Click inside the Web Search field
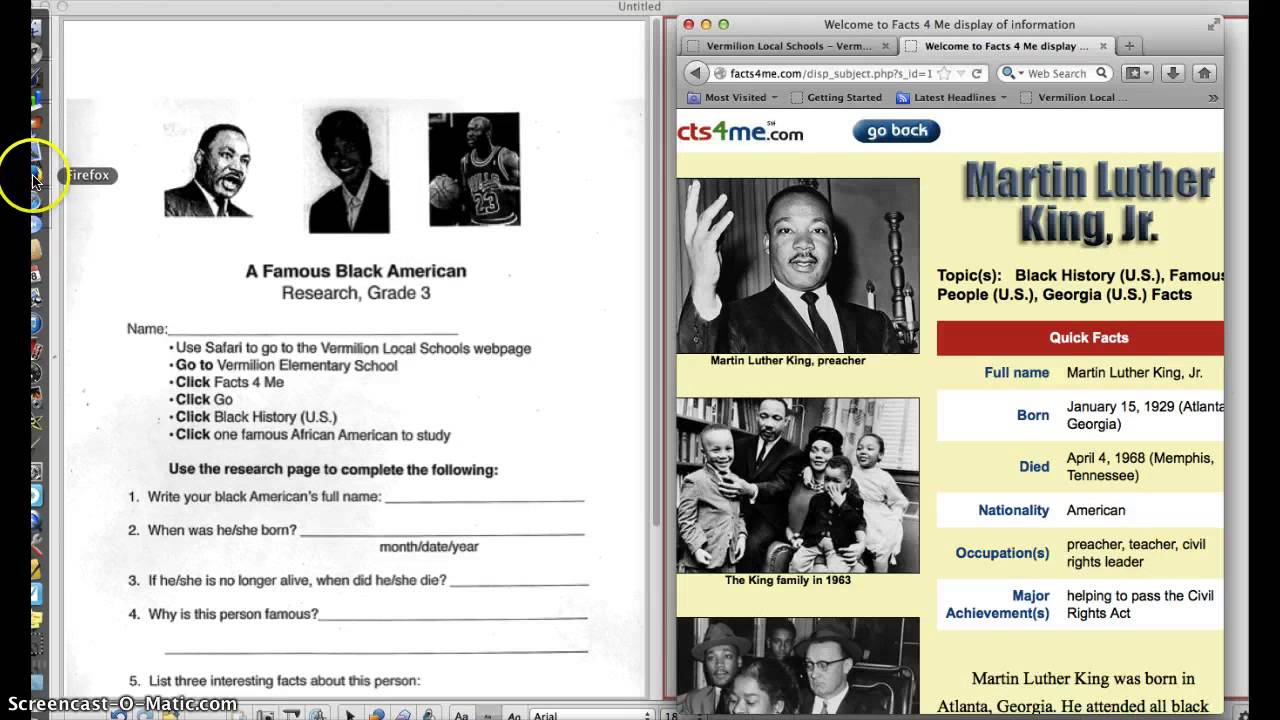Viewport: 1280px width, 720px height. (1057, 73)
